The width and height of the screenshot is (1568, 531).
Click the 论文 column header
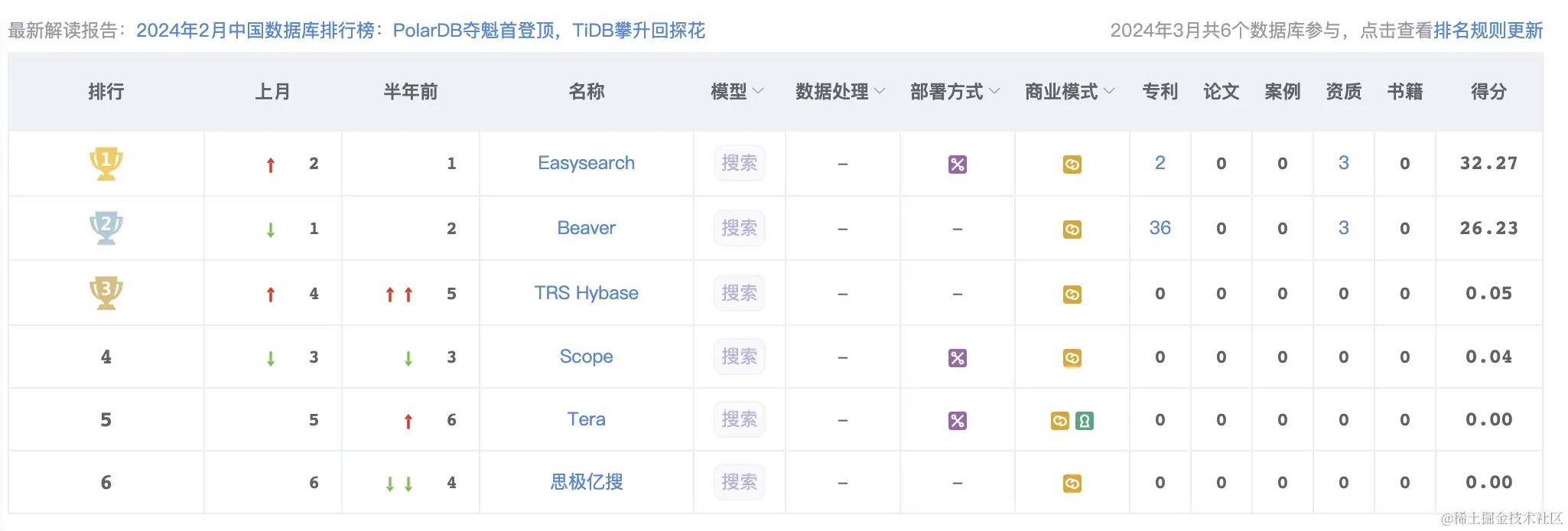click(x=1222, y=92)
